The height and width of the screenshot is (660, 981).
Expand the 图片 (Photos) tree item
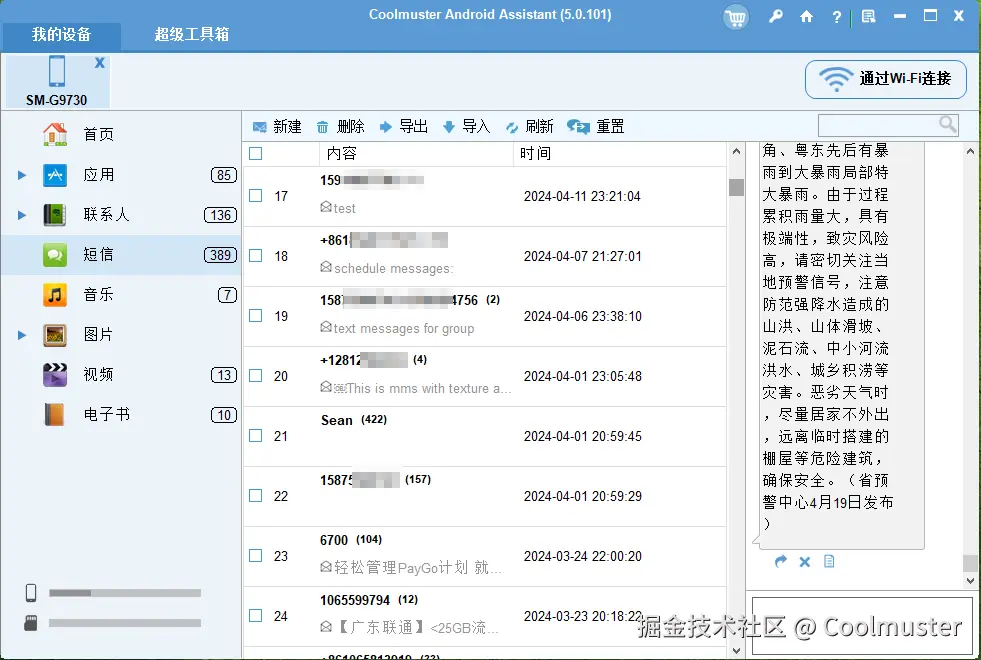coord(22,334)
